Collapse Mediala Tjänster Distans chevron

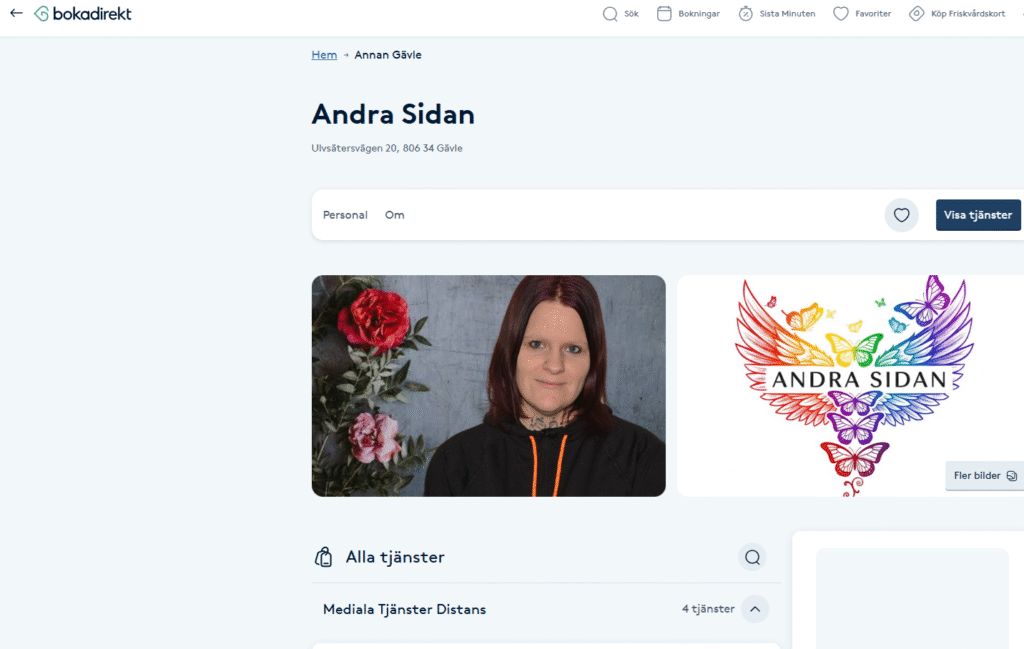755,609
